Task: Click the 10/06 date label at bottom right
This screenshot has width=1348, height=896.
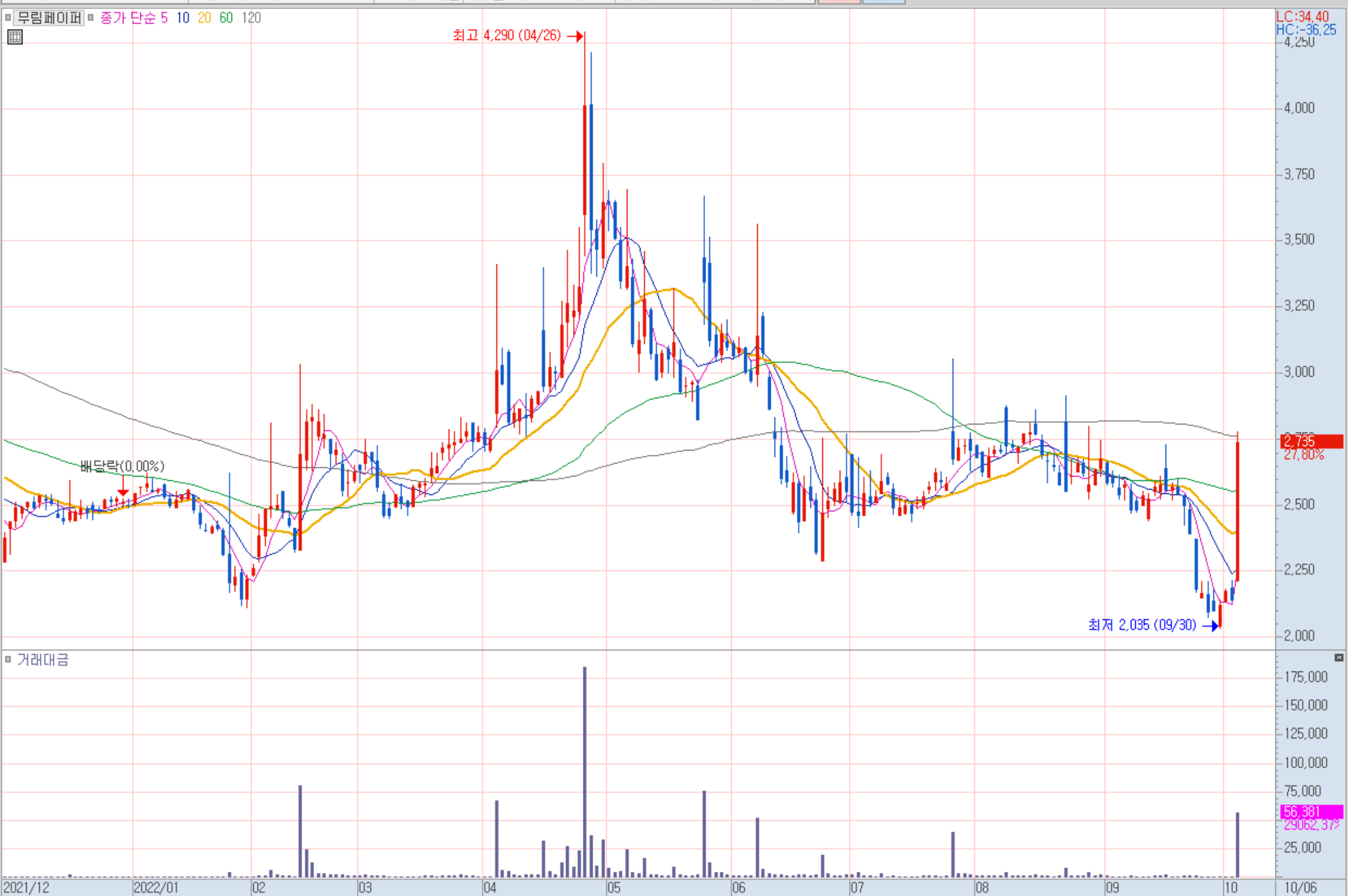Action: click(x=1300, y=887)
